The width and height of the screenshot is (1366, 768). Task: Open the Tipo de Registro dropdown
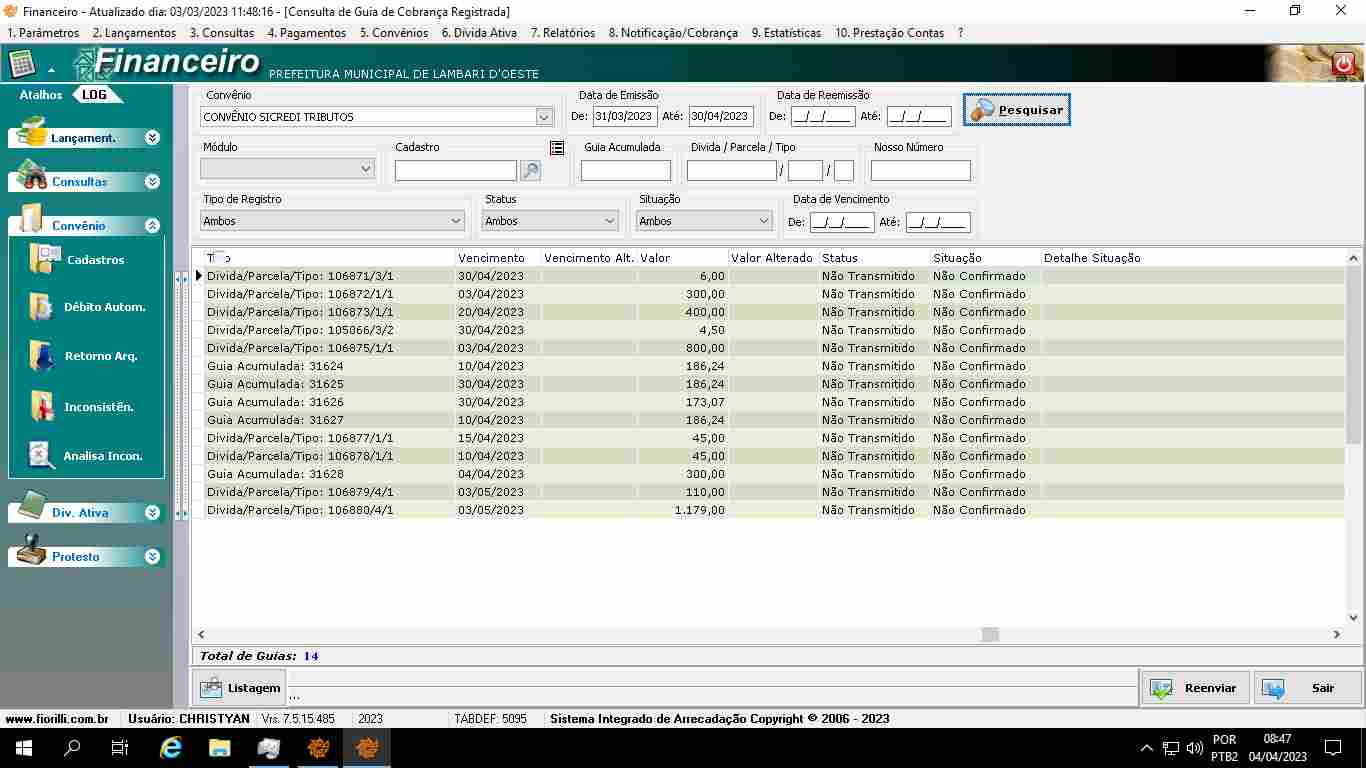(456, 221)
